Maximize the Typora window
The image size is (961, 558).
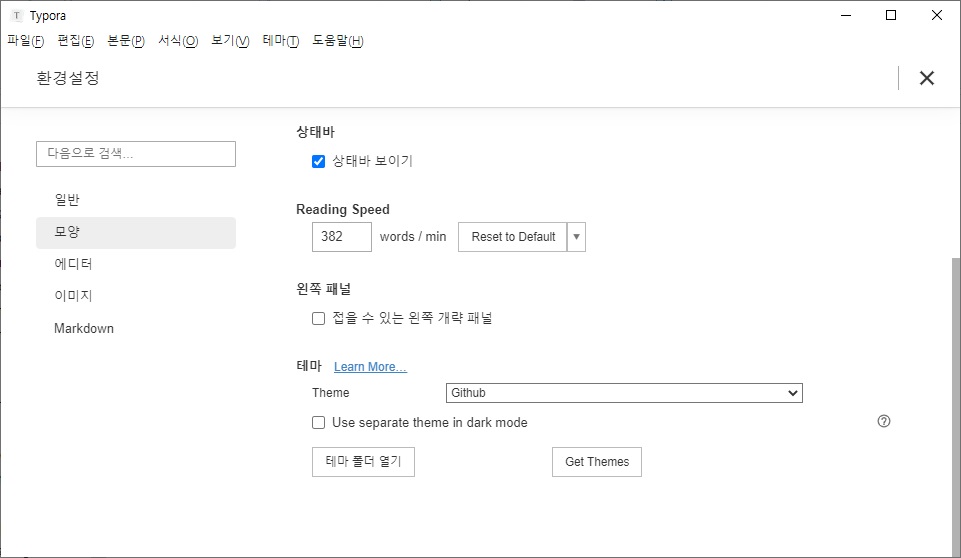(891, 15)
